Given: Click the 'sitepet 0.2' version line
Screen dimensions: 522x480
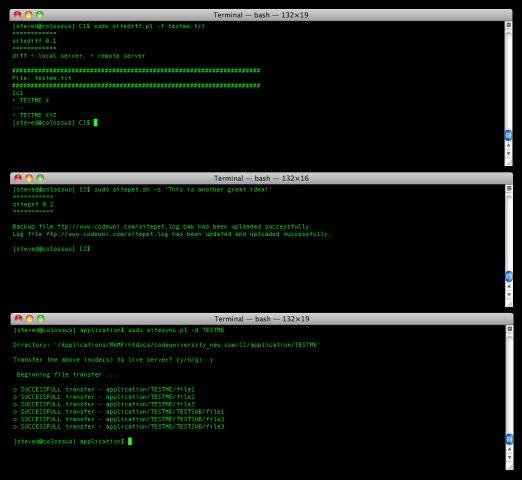Looking at the screenshot, I should pos(33,204).
